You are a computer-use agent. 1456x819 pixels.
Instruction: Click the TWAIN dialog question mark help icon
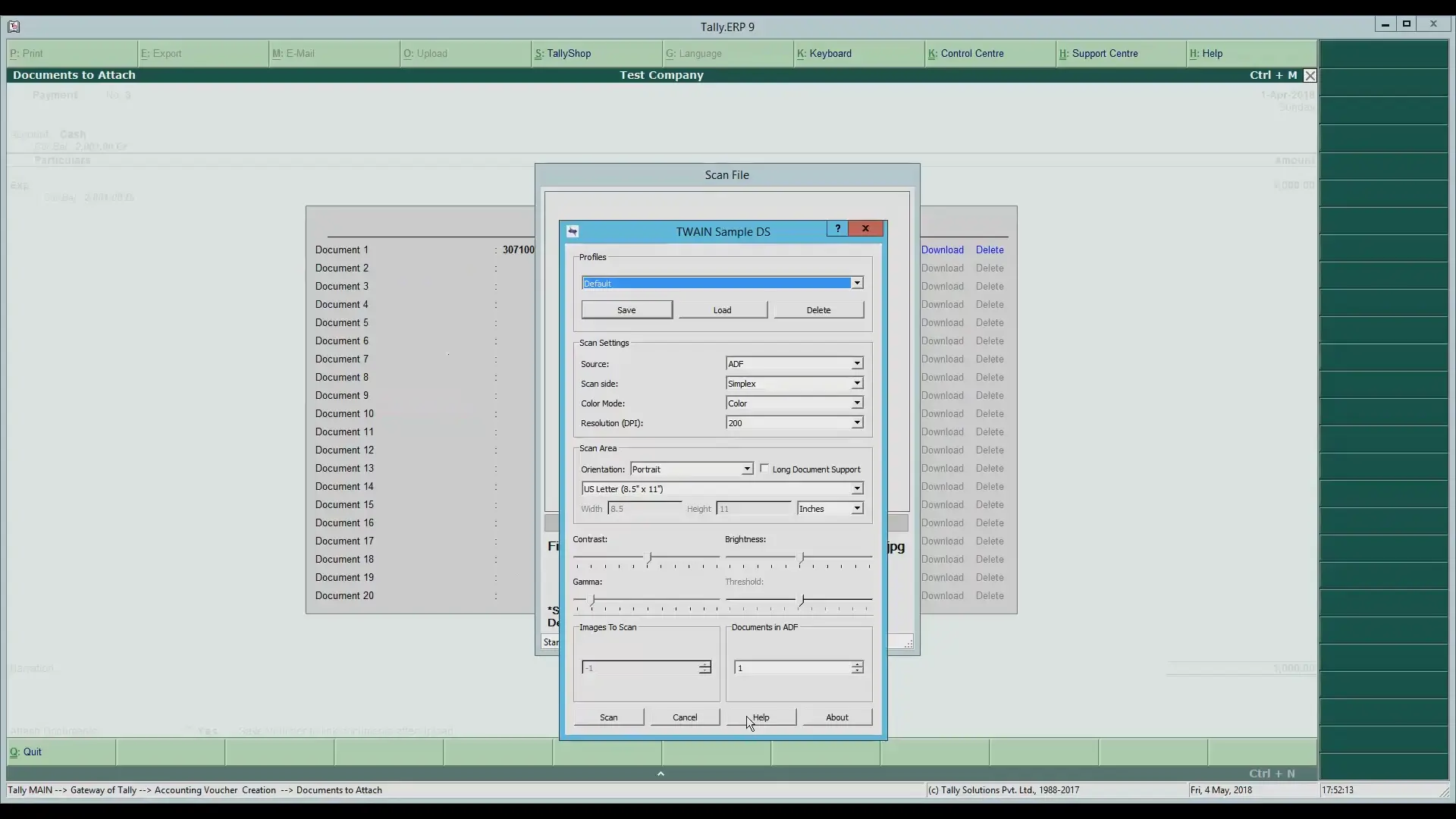[x=837, y=228]
